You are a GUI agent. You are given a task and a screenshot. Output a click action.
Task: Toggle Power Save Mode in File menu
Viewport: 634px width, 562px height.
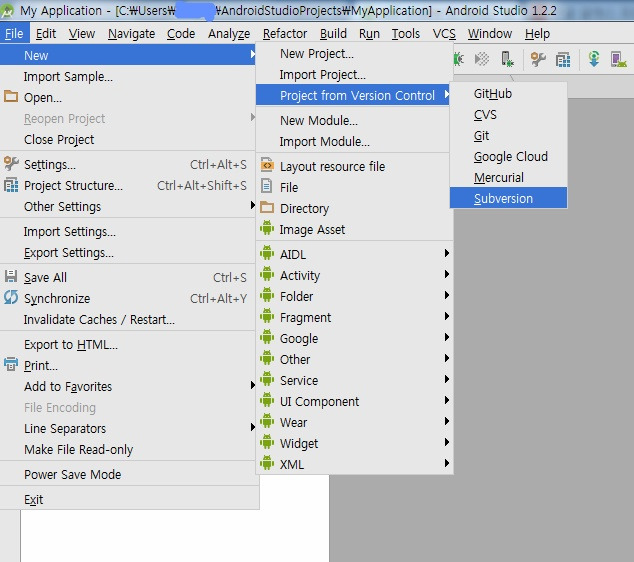click(x=129, y=474)
